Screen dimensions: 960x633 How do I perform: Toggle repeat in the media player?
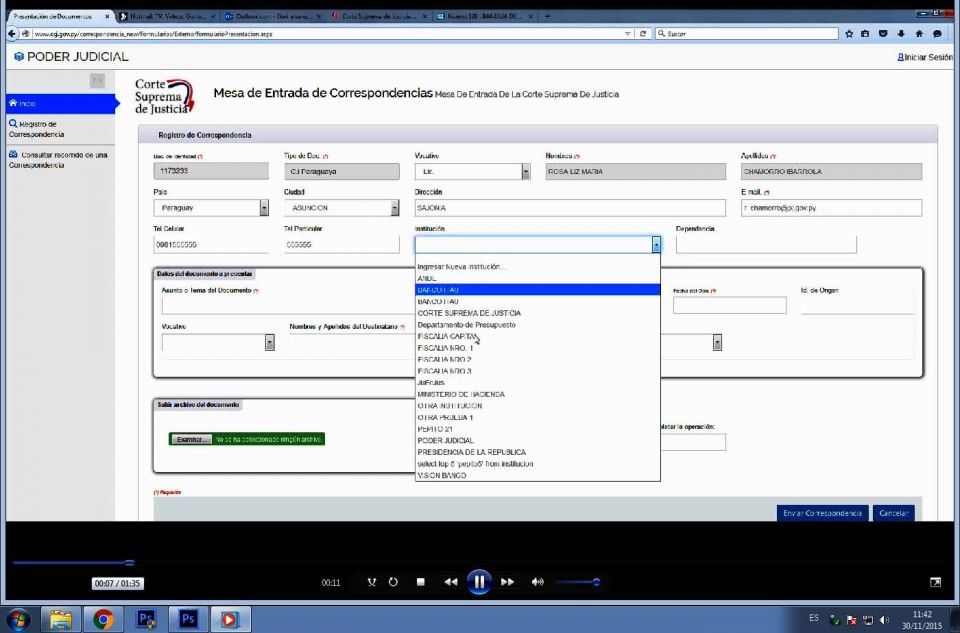coord(393,582)
